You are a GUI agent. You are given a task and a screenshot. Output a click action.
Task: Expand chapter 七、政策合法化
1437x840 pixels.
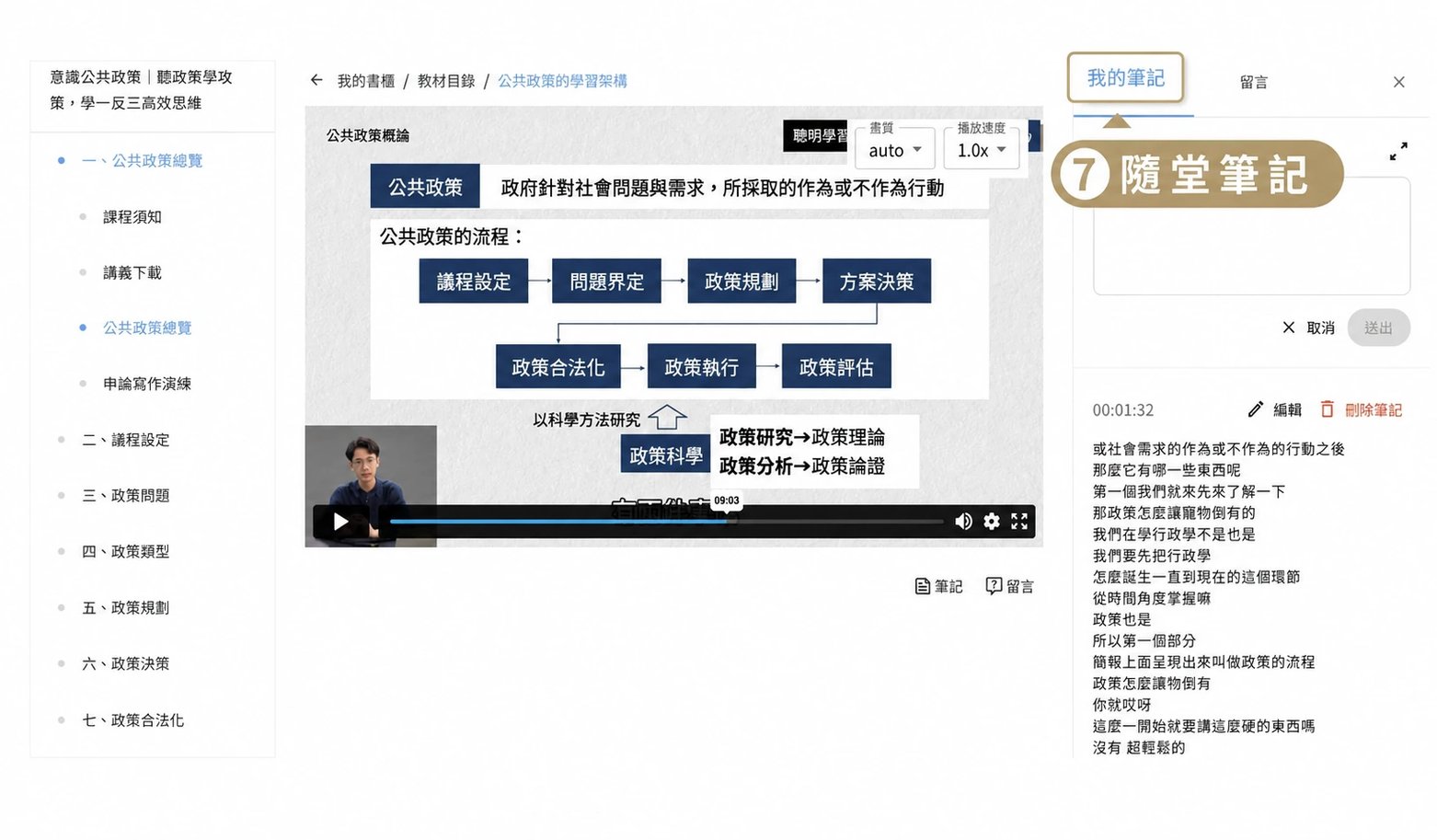tap(133, 719)
